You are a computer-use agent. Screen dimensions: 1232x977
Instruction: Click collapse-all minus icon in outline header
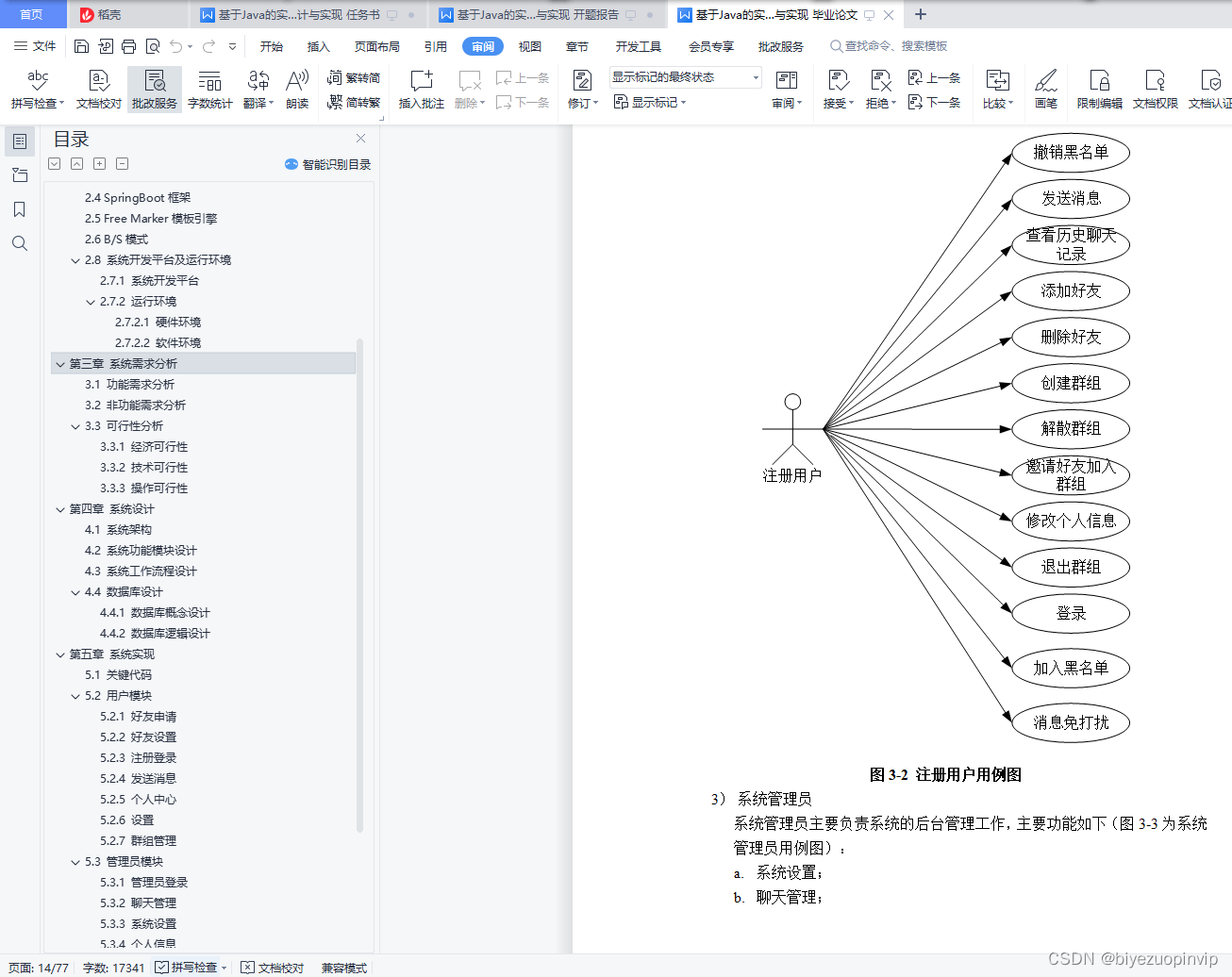[122, 164]
